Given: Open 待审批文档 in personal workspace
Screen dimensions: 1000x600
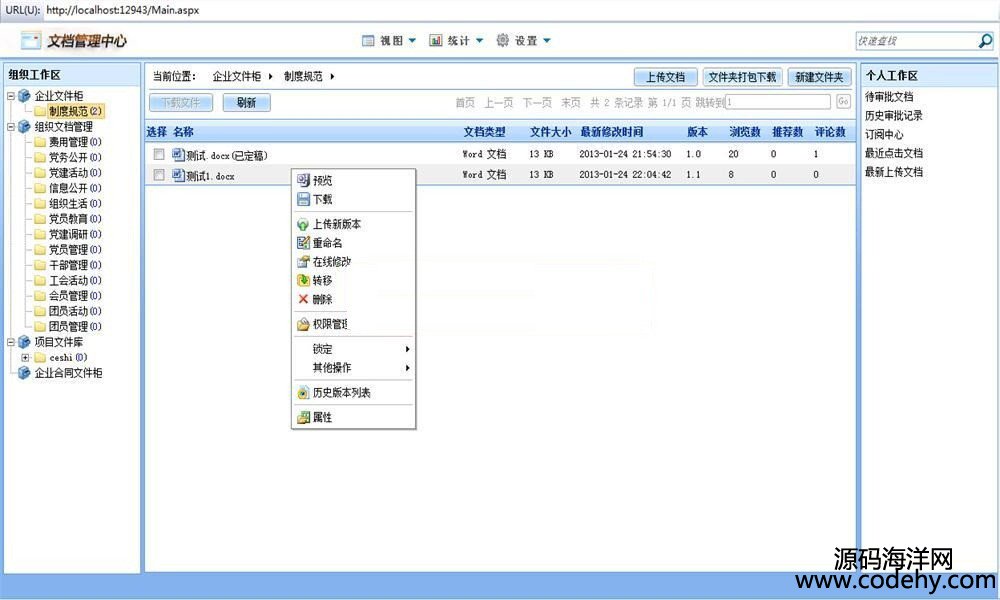Looking at the screenshot, I should click(x=889, y=97).
